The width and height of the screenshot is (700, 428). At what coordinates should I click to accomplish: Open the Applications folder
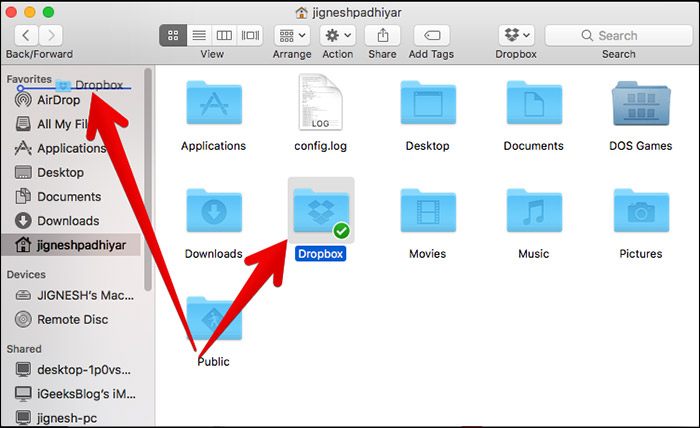213,106
